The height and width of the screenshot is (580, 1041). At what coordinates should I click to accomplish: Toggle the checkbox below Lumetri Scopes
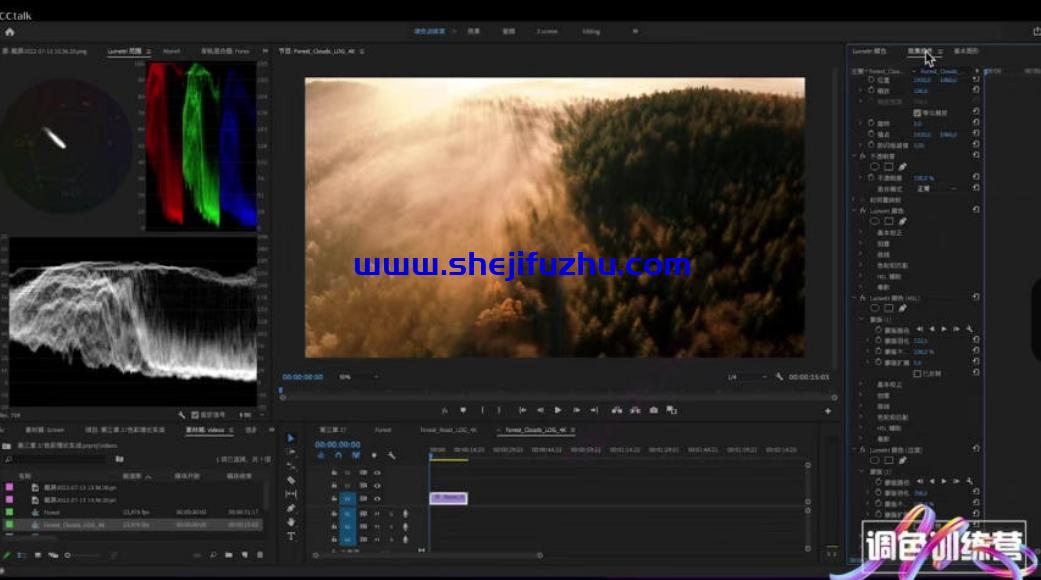point(195,415)
